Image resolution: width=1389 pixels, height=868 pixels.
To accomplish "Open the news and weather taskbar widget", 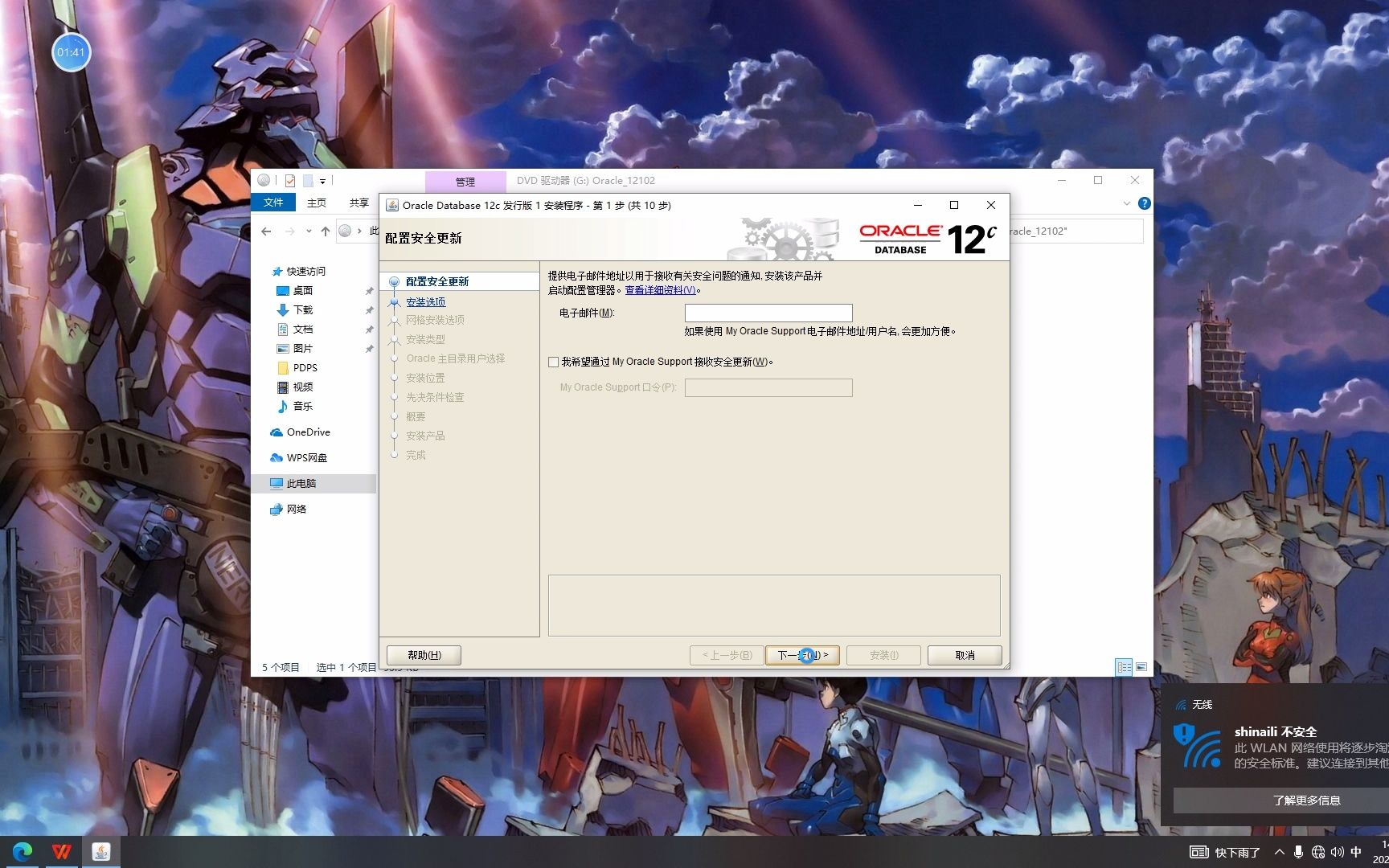I will point(1224,852).
